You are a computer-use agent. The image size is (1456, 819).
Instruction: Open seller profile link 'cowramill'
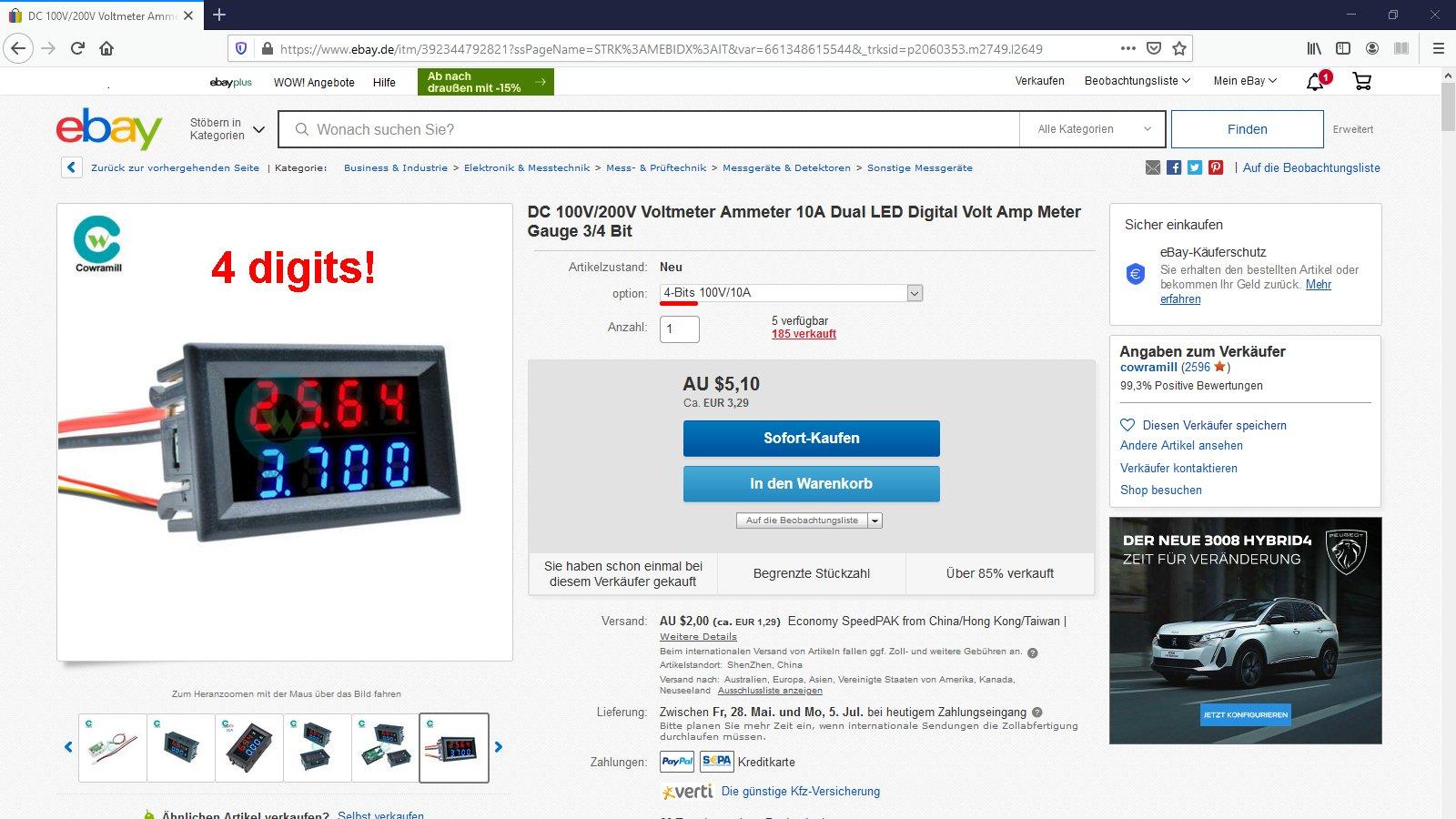click(1148, 368)
